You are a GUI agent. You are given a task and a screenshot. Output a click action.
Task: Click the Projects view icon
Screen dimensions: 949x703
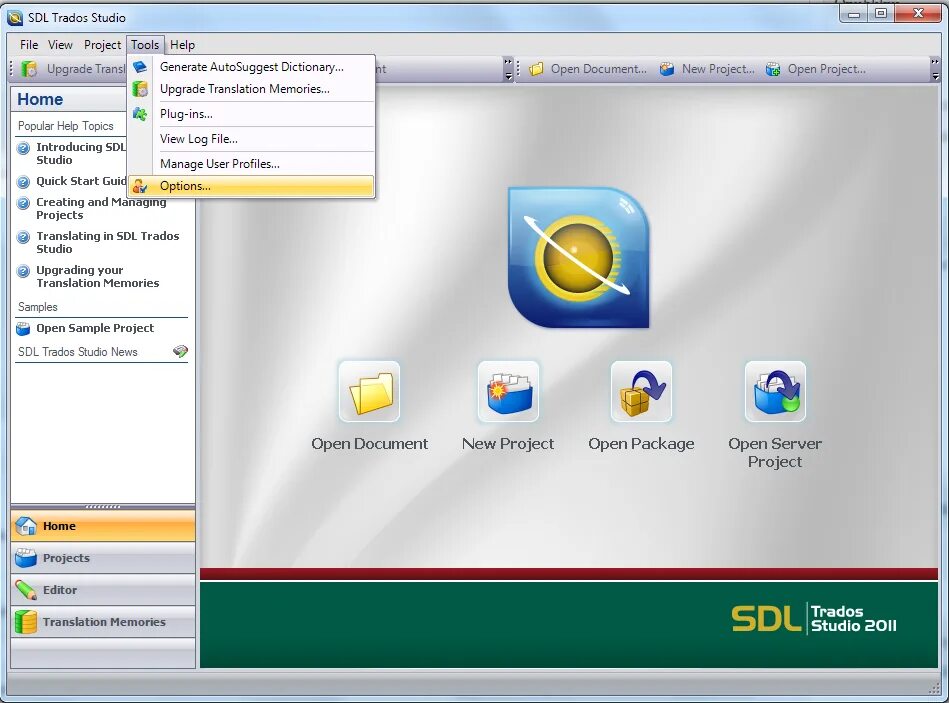click(x=25, y=558)
